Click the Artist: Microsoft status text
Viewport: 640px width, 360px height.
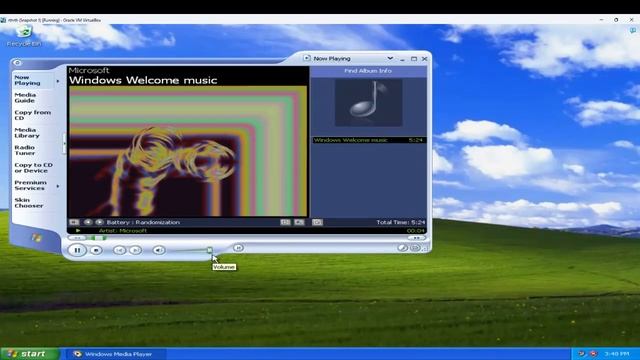122,231
